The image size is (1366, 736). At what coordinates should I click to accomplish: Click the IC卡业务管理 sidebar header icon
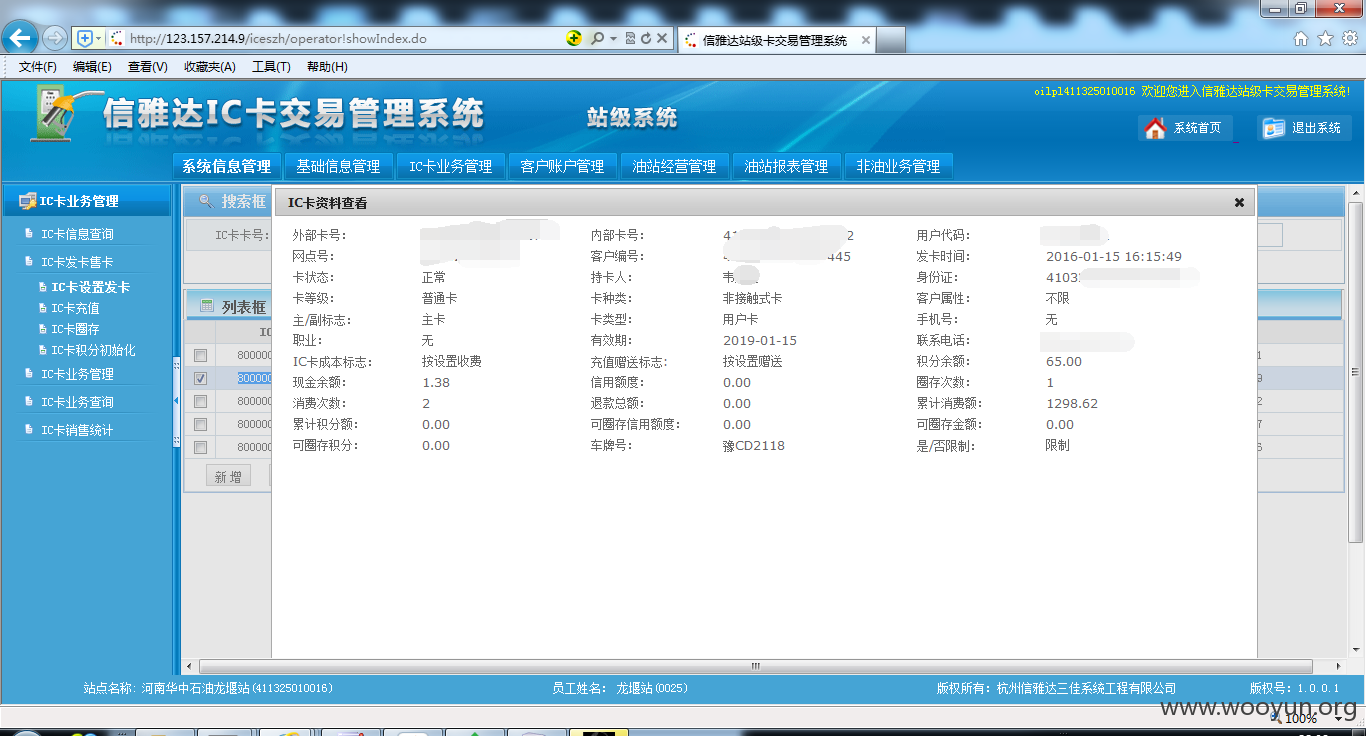pos(27,201)
